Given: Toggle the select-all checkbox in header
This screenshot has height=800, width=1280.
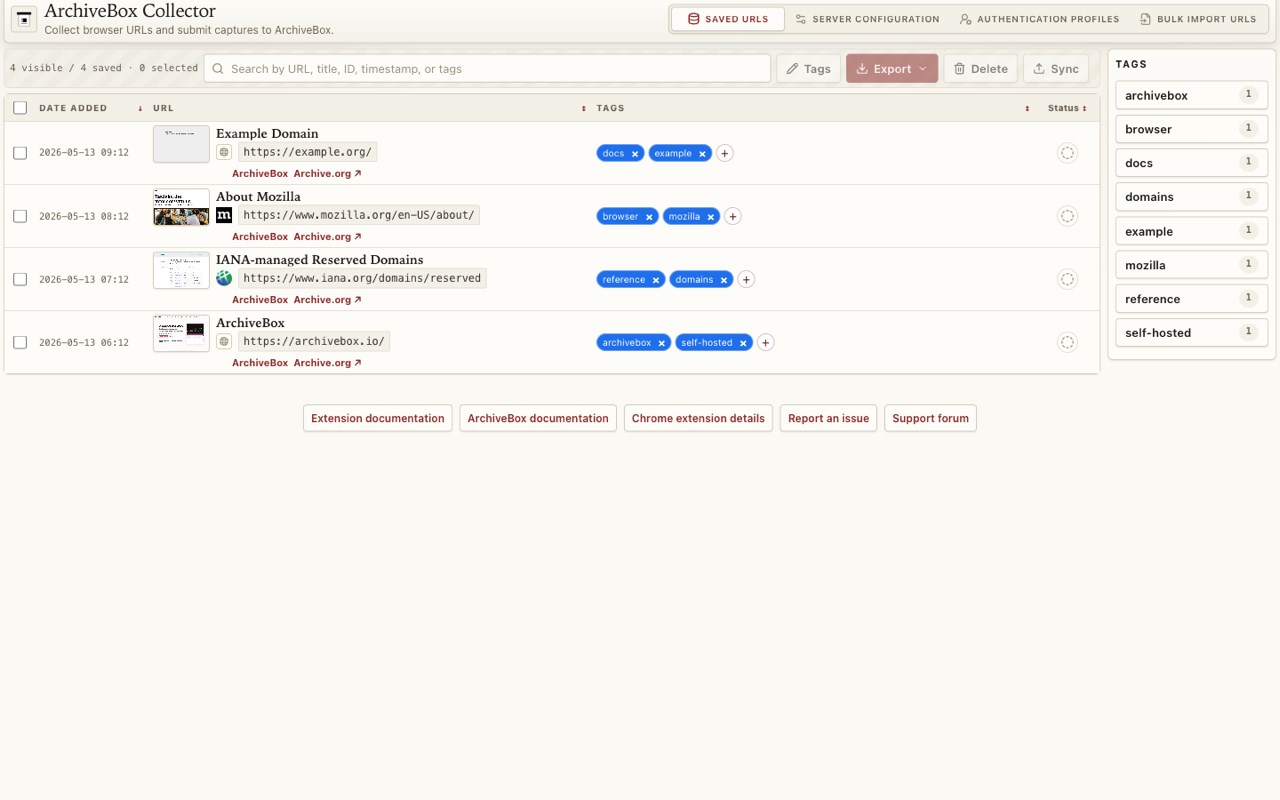Looking at the screenshot, I should pos(20,108).
